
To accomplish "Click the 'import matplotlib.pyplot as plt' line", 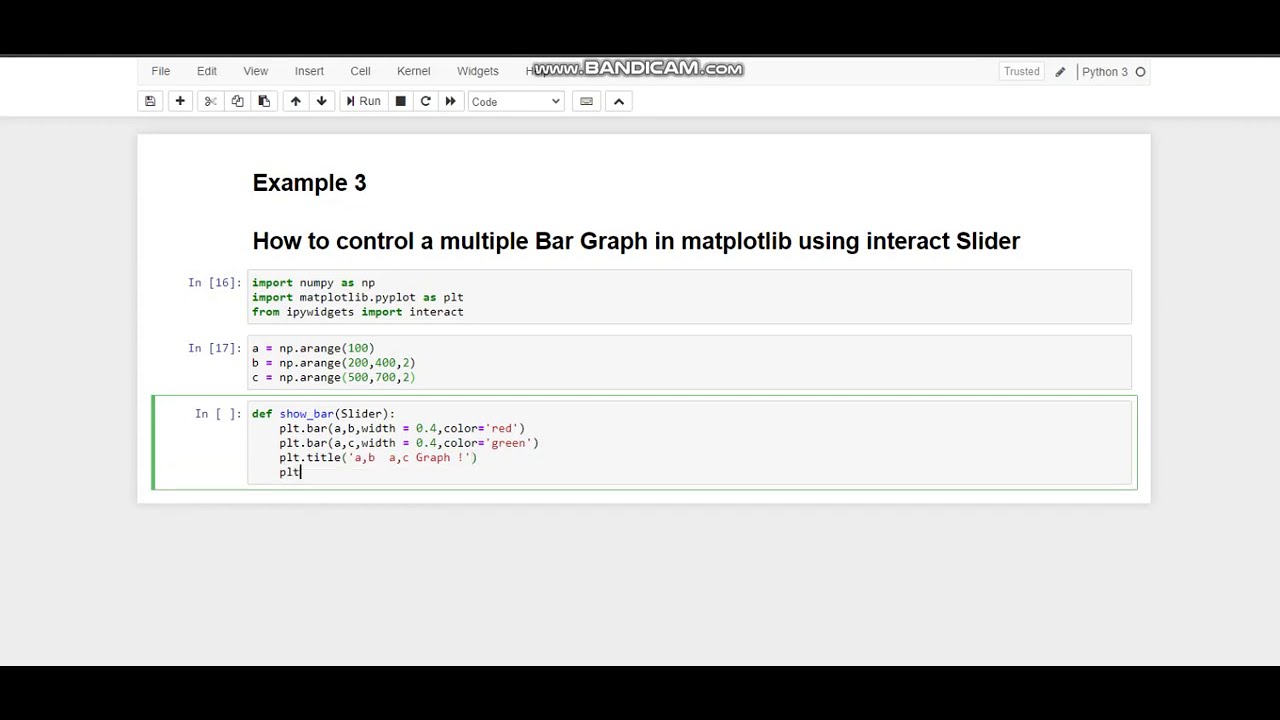I will [357, 298].
